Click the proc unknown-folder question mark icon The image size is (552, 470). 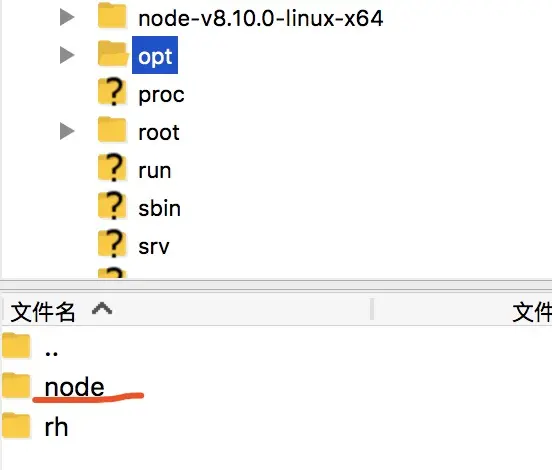[112, 92]
